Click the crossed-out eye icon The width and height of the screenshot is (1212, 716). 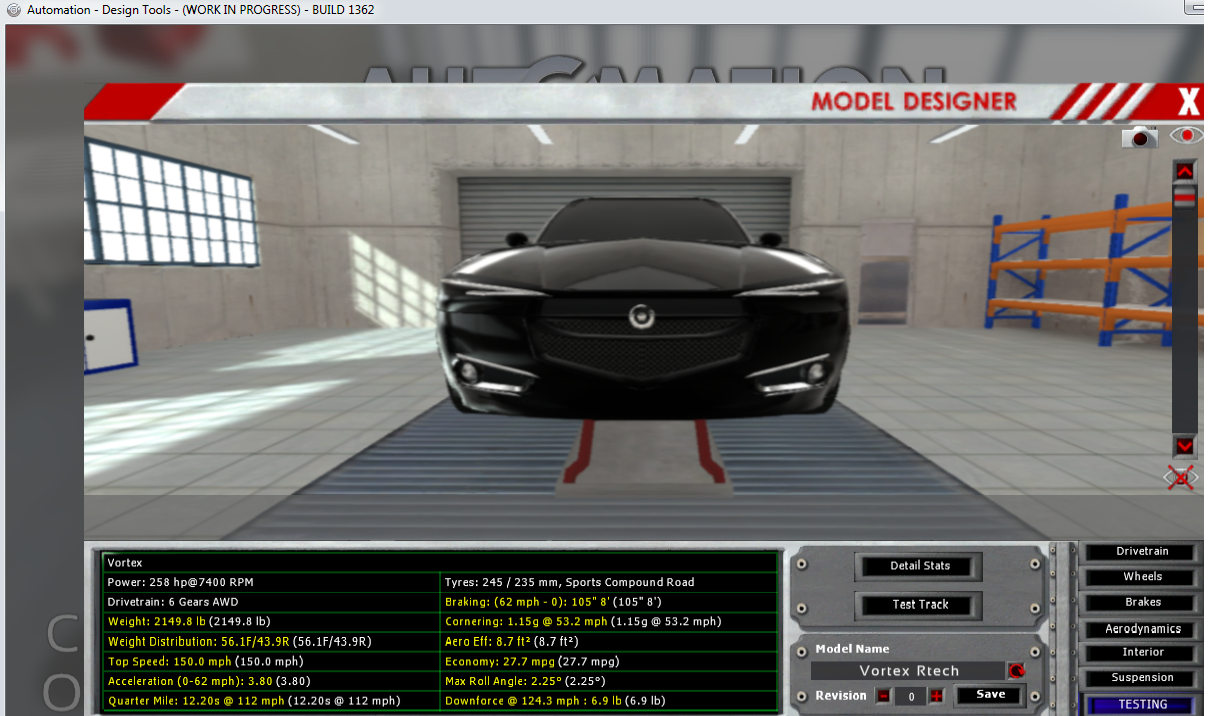click(x=1181, y=478)
